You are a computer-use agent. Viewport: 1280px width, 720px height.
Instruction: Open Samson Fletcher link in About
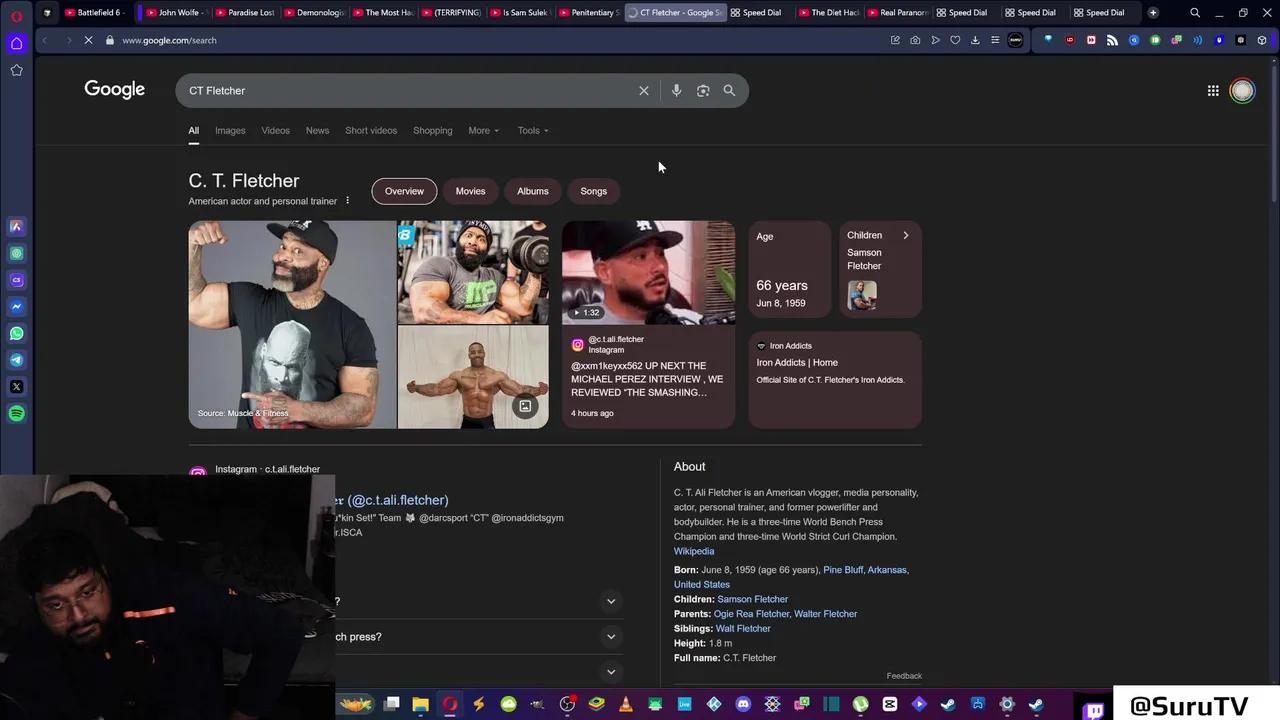coord(752,599)
